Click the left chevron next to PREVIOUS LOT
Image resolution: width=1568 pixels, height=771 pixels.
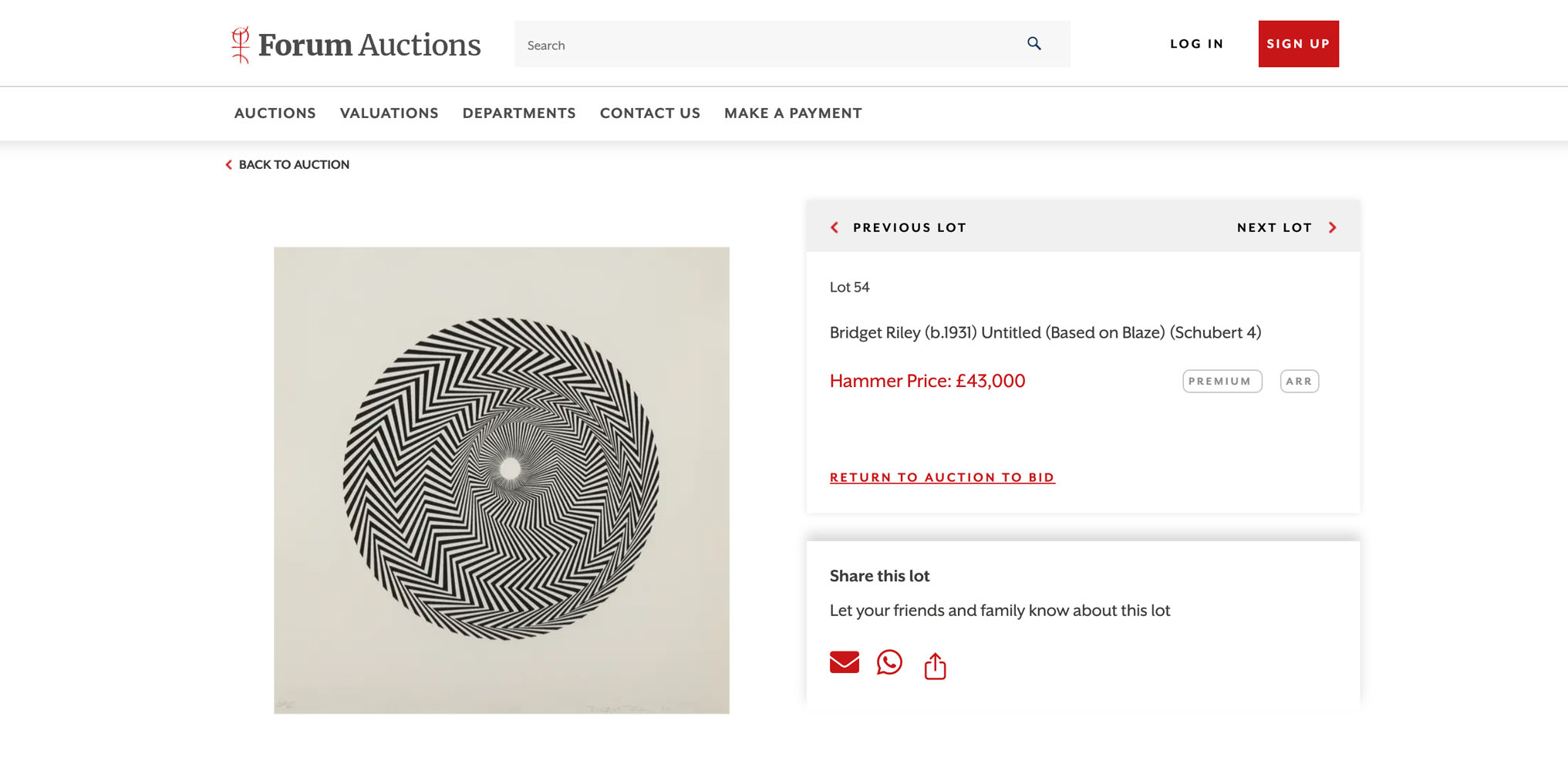(834, 227)
